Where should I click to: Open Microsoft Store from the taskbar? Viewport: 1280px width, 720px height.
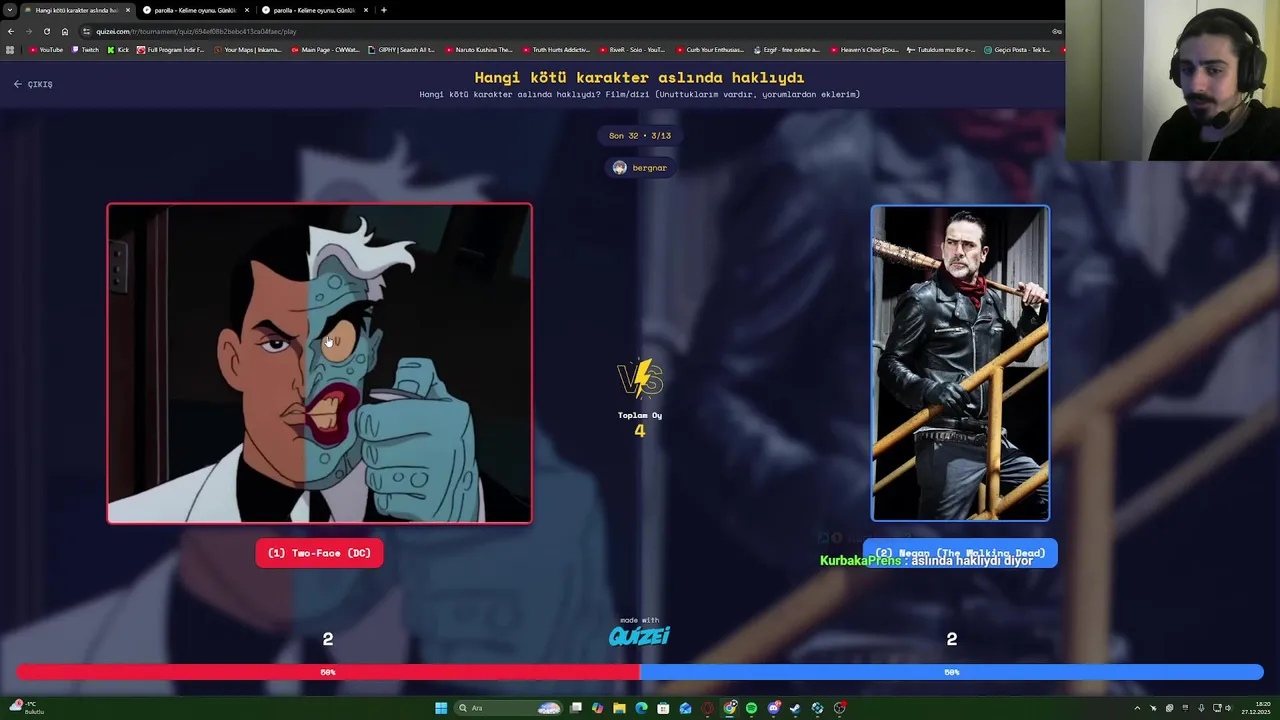click(x=663, y=708)
